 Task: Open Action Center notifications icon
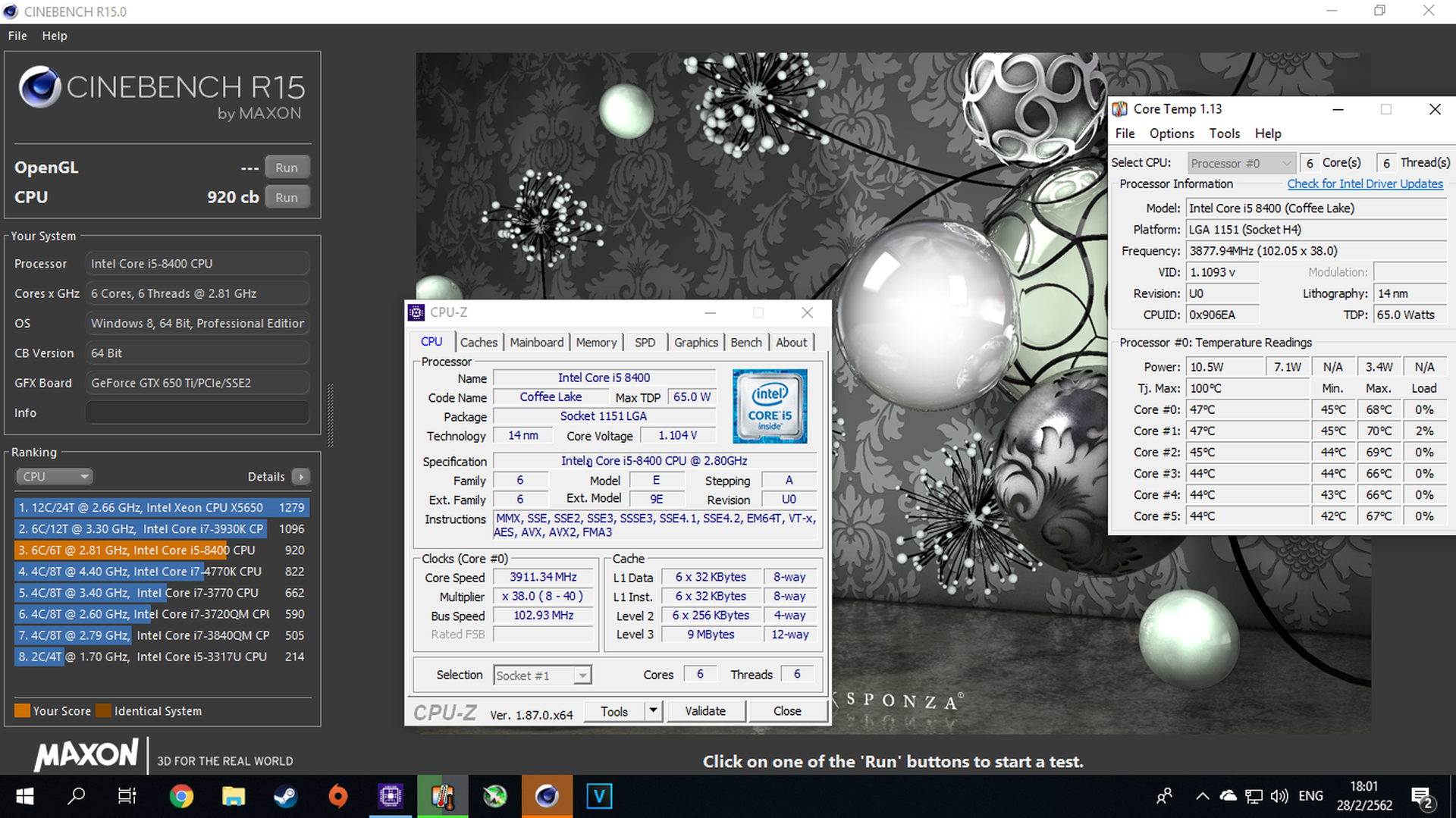1422,798
